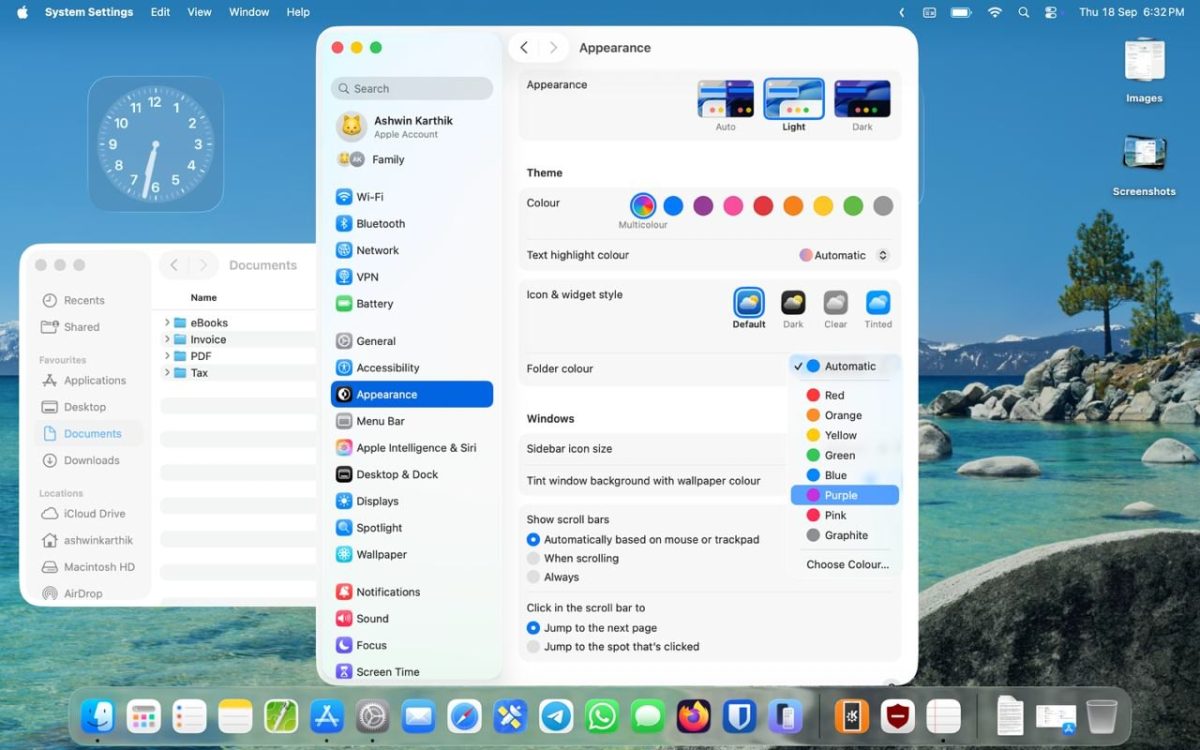Open Spotlight search in menu bar
The image size is (1200, 750).
click(x=1023, y=12)
